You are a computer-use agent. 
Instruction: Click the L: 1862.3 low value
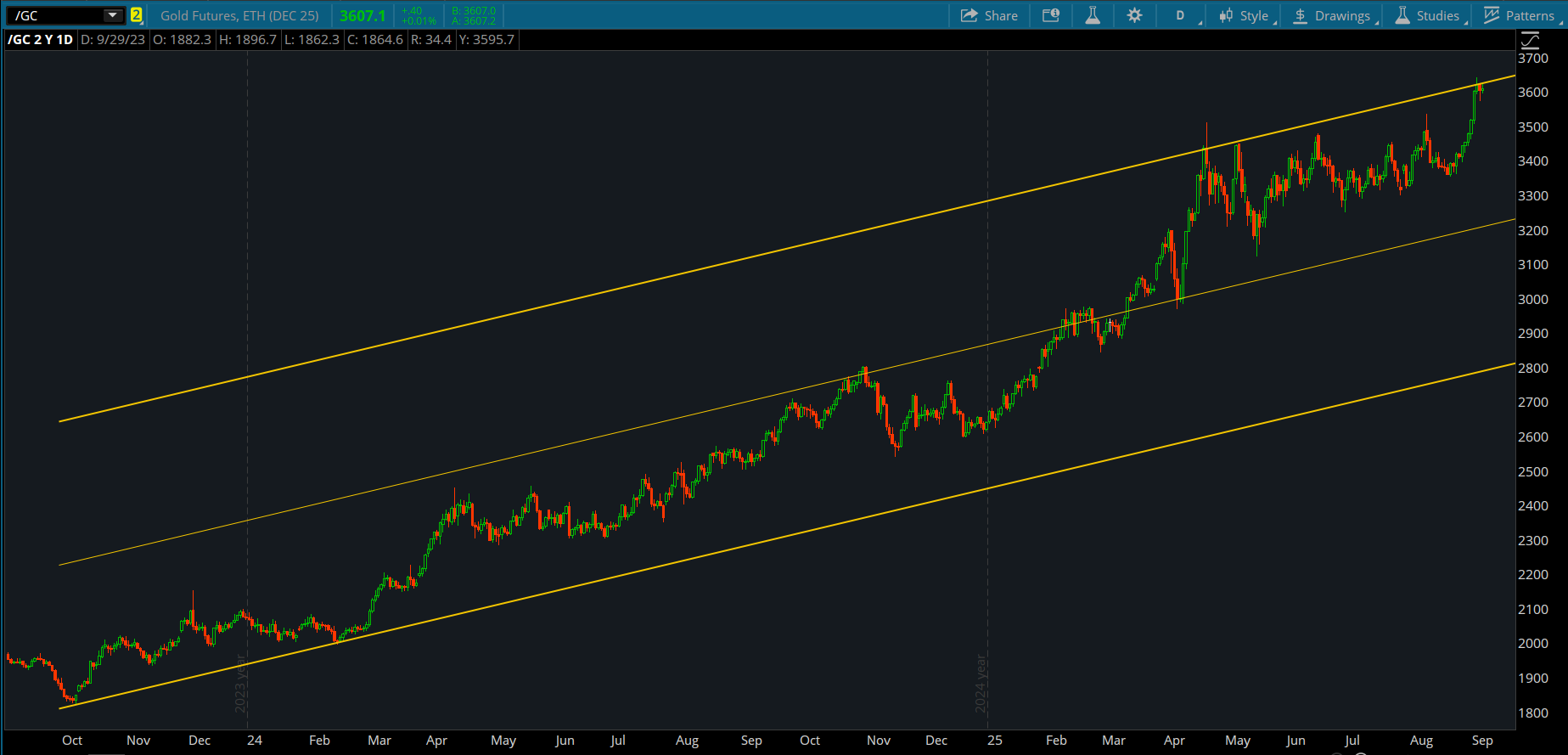tap(312, 39)
